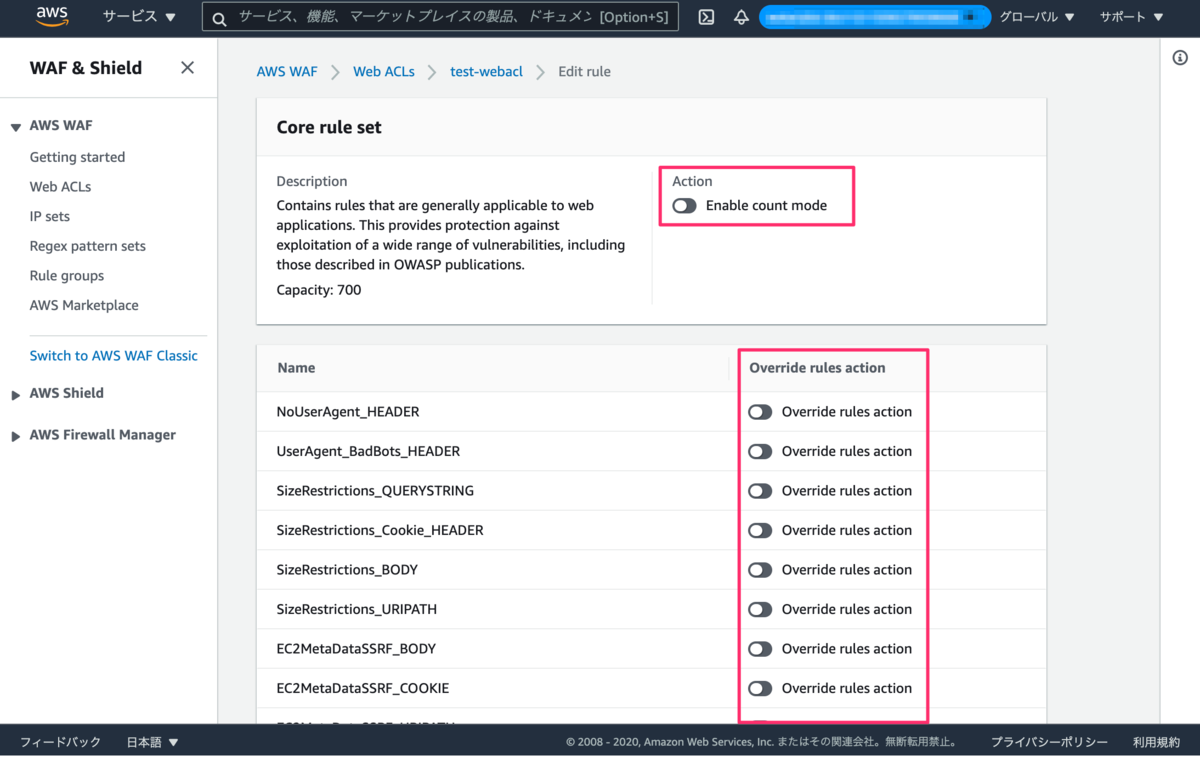Click Switch to AWS WAF Classic link
Image resolution: width=1200 pixels, height=778 pixels.
coord(114,356)
